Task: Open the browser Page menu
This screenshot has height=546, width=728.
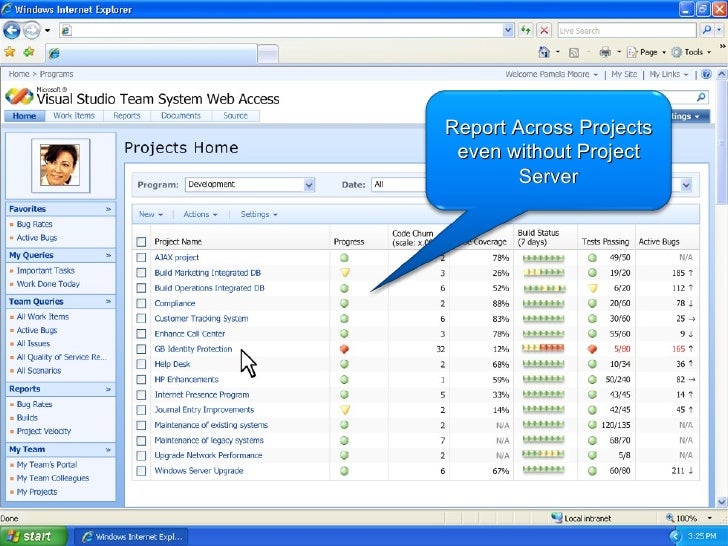Action: point(647,52)
